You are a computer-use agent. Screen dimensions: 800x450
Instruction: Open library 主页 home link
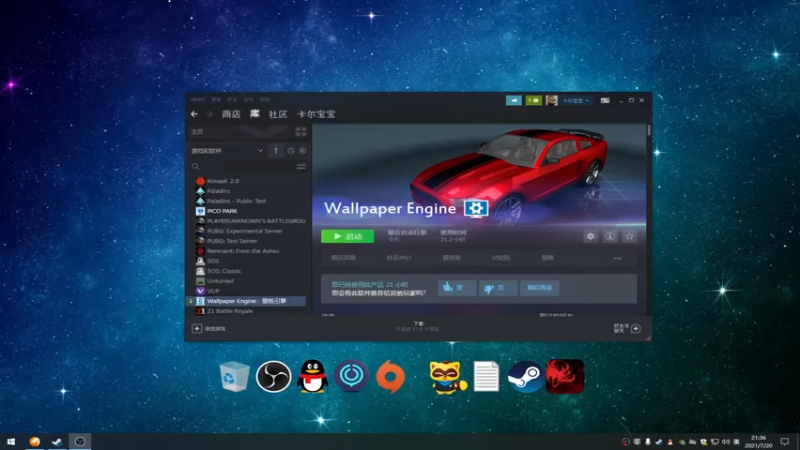pyautogui.click(x=197, y=132)
